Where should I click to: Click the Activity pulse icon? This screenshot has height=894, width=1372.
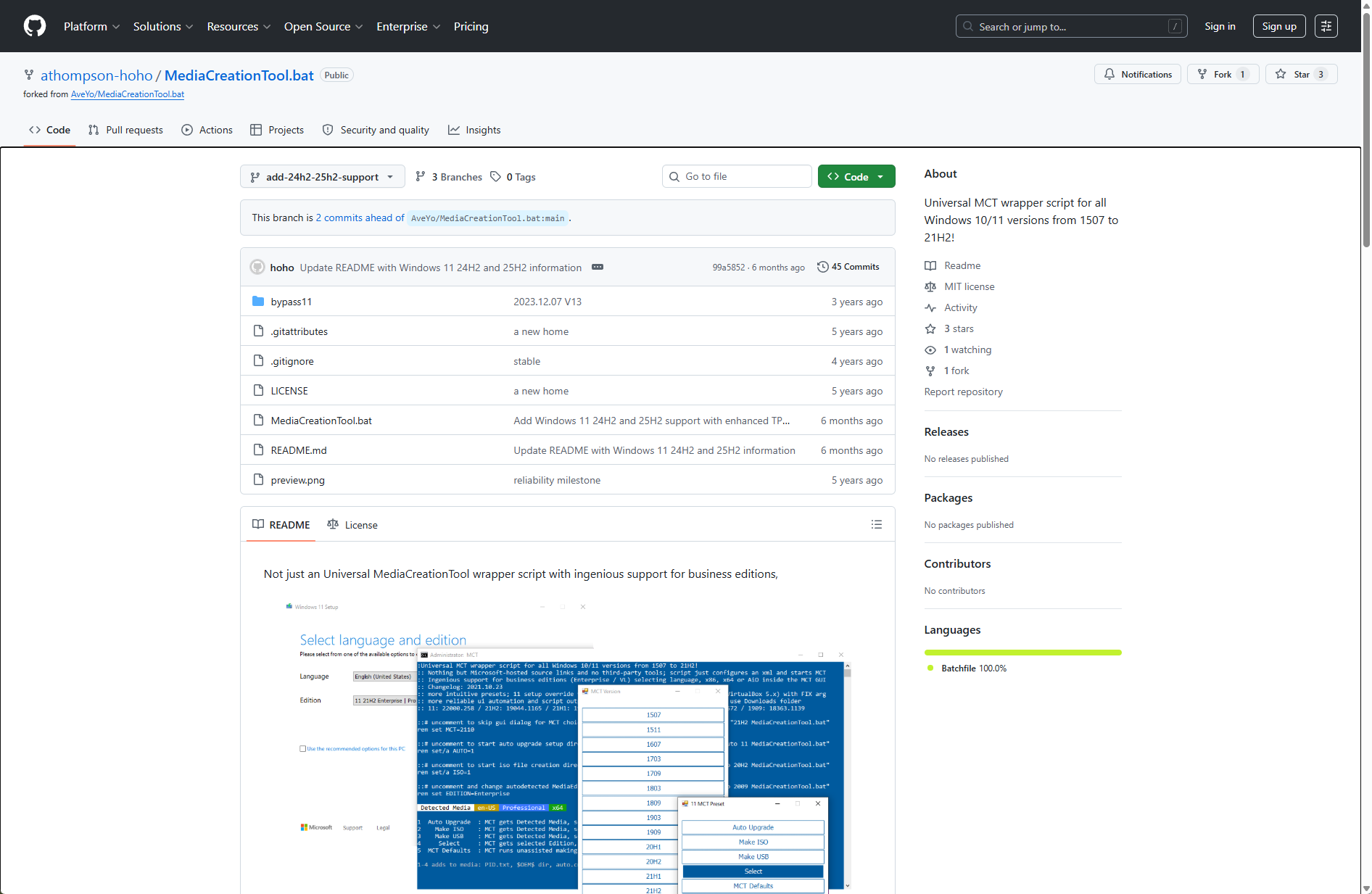(930, 307)
